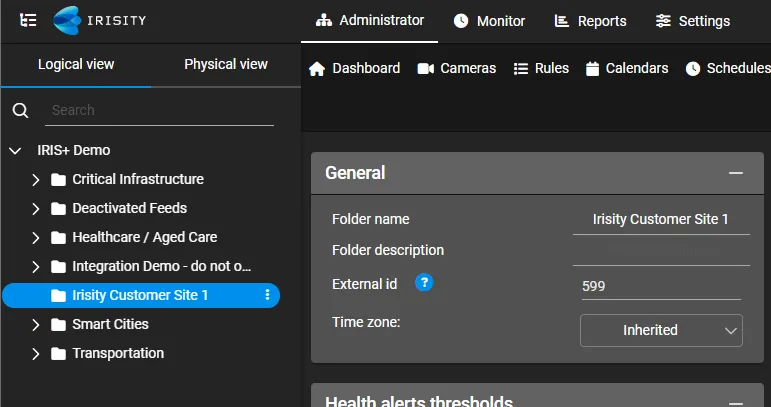Click the Deactivated Feeds folder icon

click(x=59, y=209)
